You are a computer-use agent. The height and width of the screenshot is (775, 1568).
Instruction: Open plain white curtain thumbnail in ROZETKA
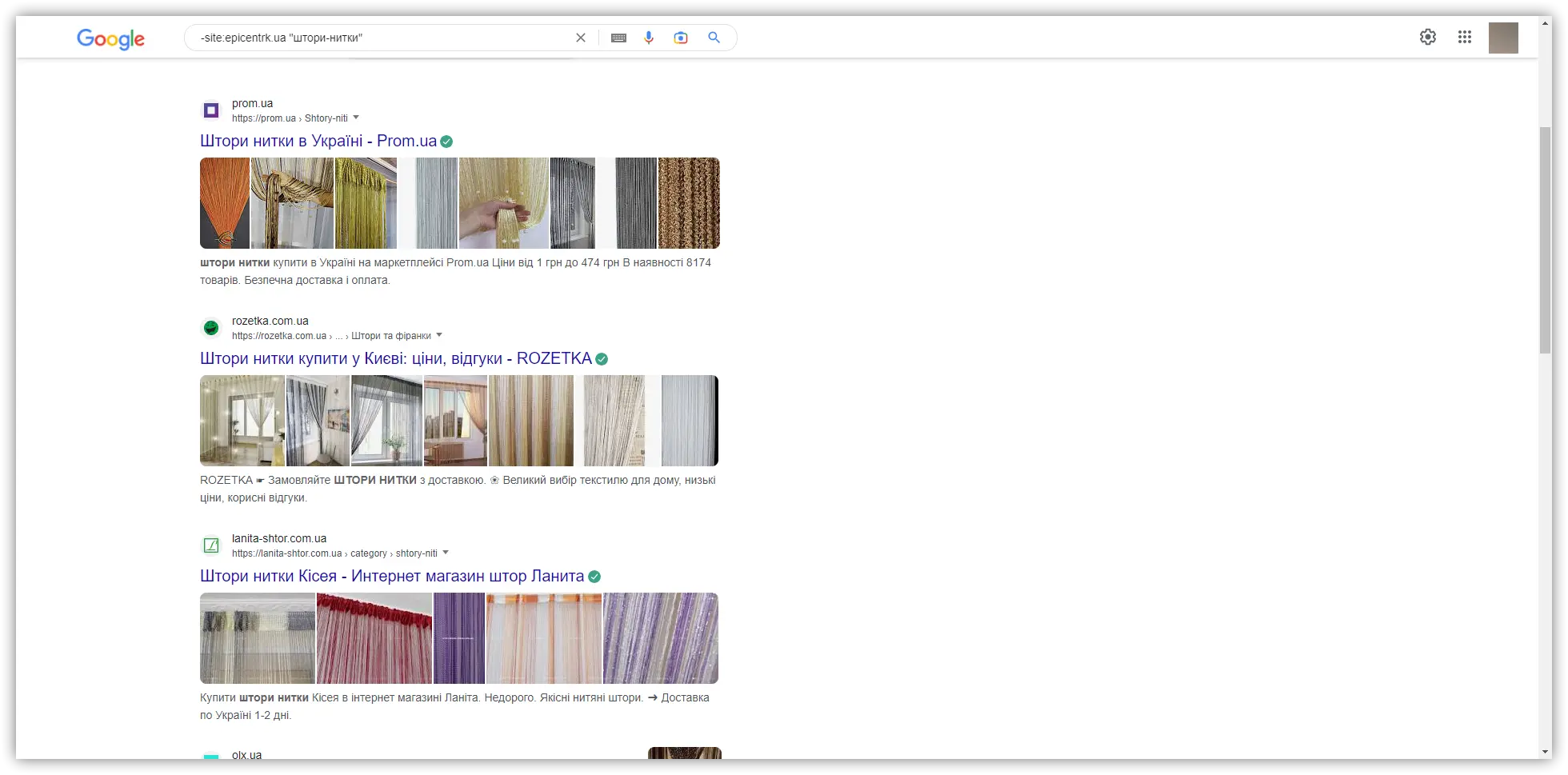[x=690, y=421]
